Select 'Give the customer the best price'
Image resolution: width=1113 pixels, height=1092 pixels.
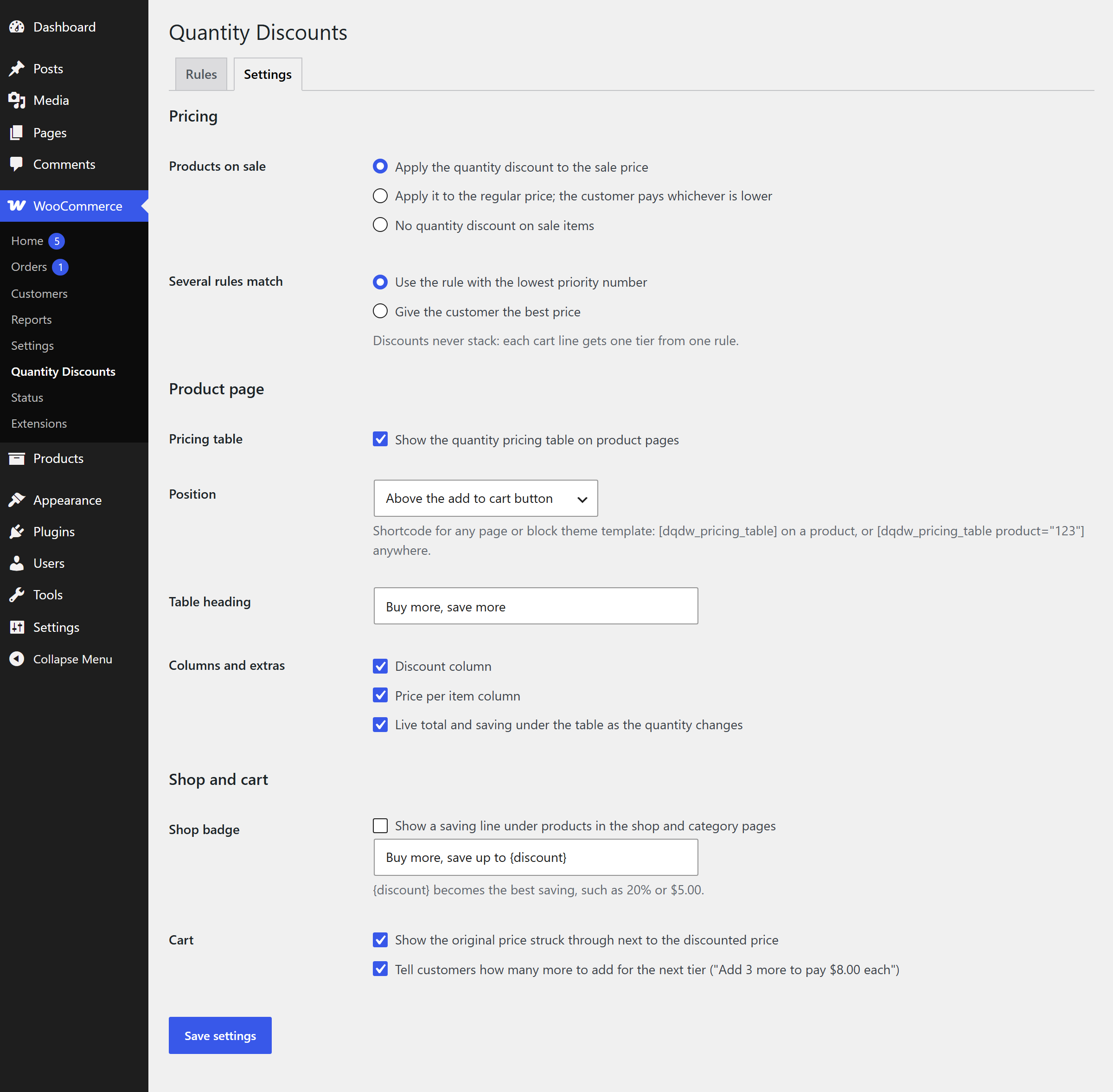[380, 311]
